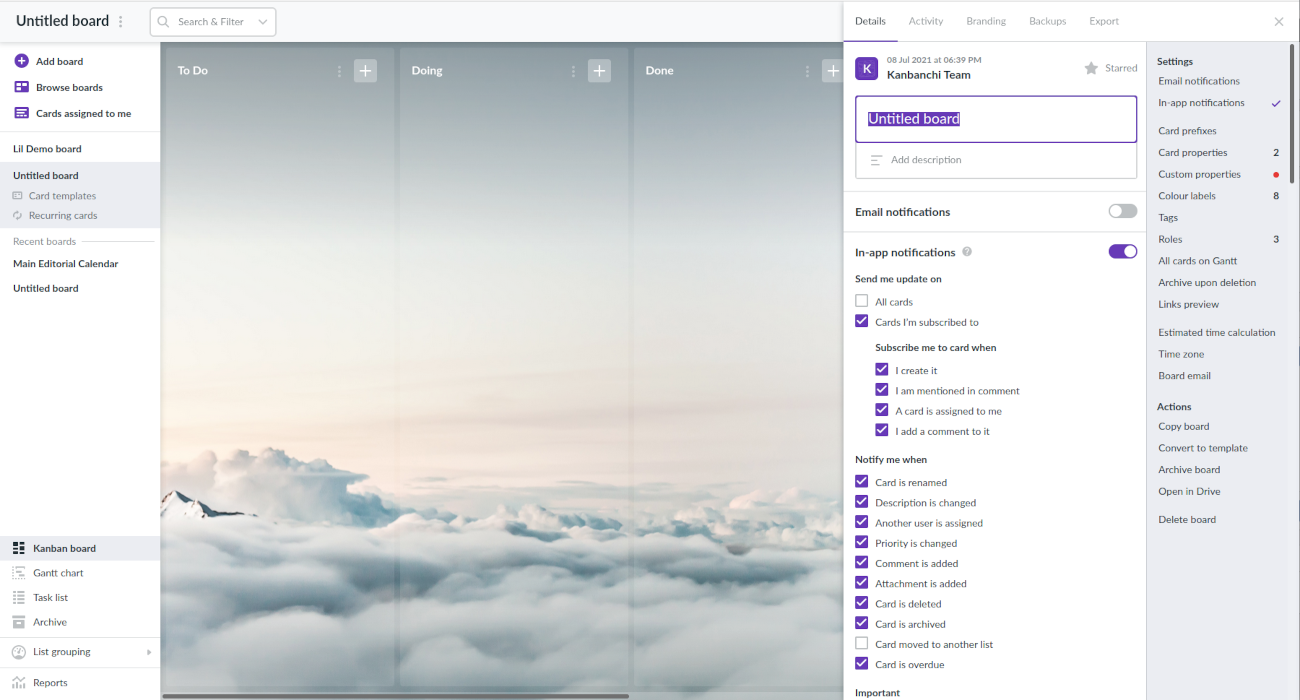The image size is (1300, 700).
Task: Open the Done list options menu
Action: point(808,71)
